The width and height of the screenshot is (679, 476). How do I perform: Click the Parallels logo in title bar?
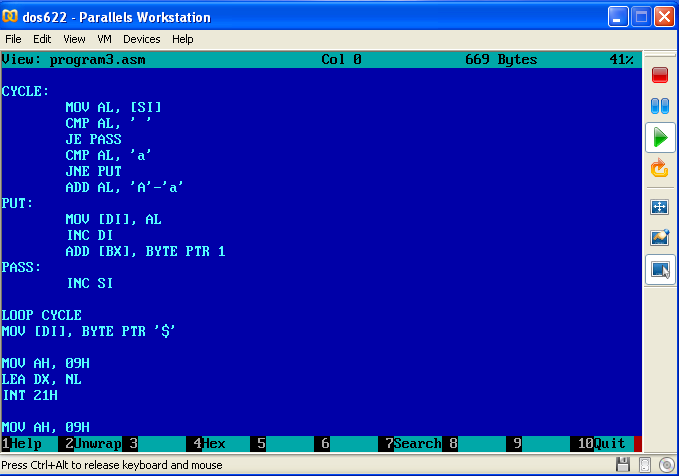tap(10, 16)
